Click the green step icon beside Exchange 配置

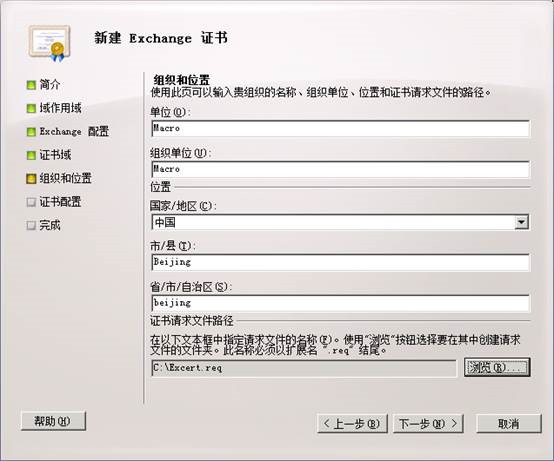31,132
